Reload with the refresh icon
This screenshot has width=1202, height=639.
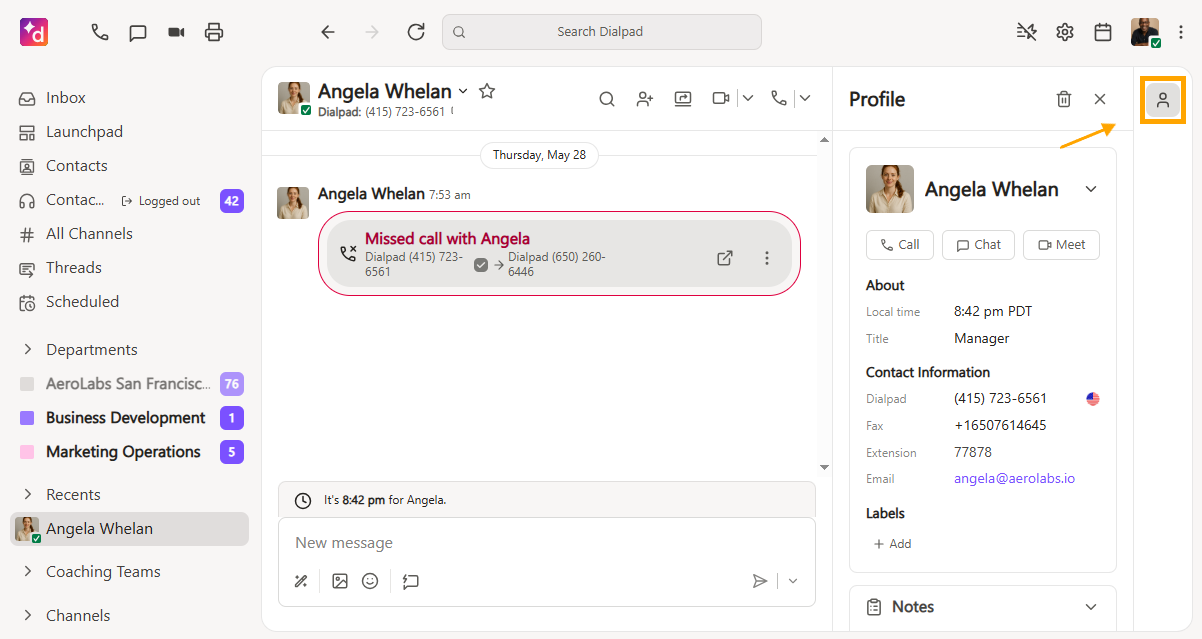[416, 32]
